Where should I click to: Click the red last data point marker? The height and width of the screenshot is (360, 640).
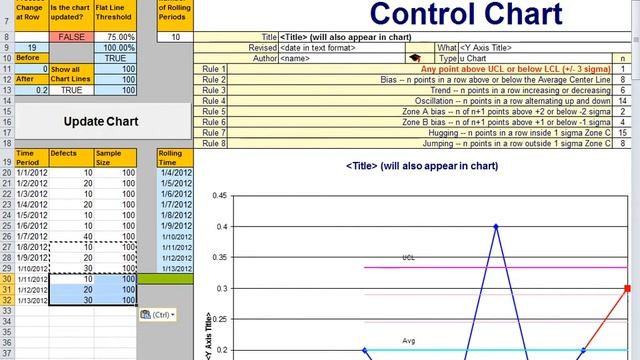pos(627,288)
